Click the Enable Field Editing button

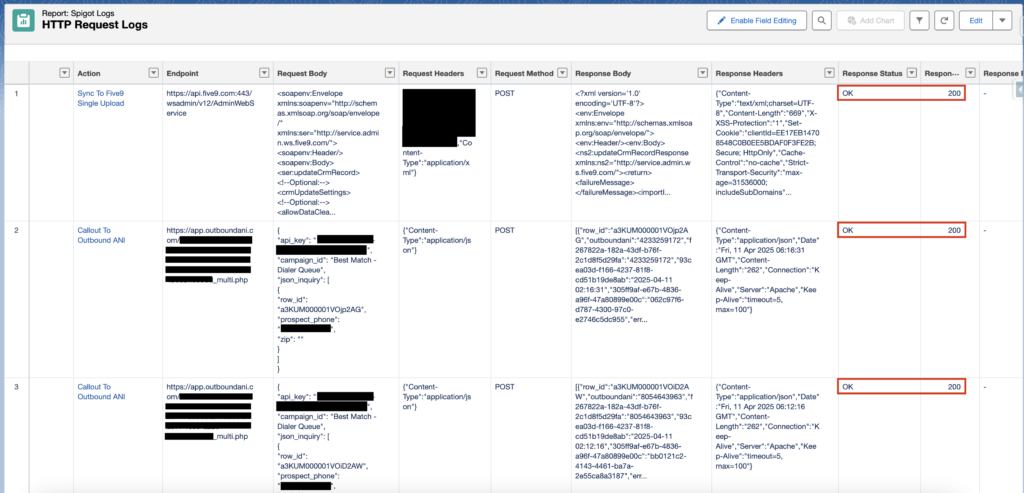tap(756, 21)
